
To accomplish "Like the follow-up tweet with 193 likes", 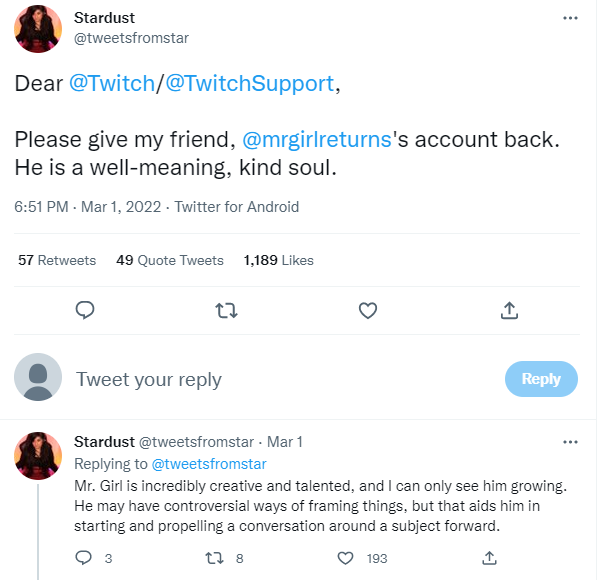I will [346, 557].
